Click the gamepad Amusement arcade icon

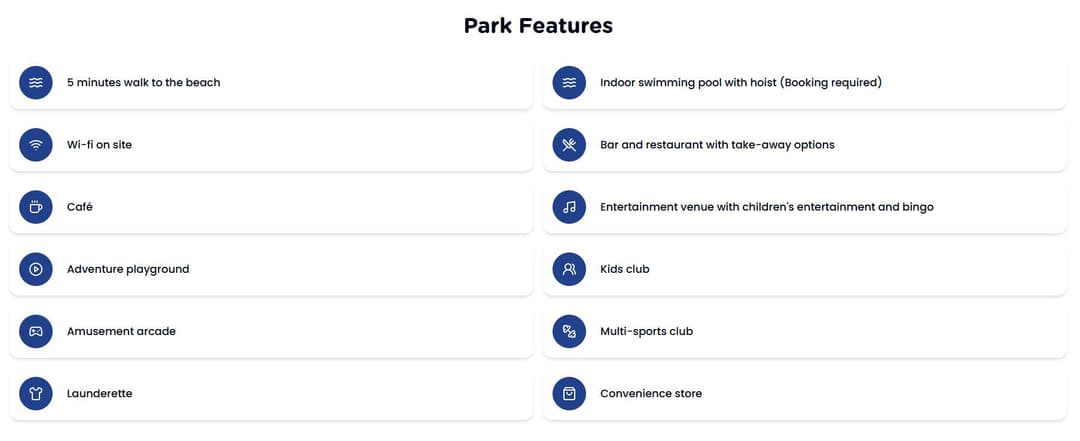point(36,331)
